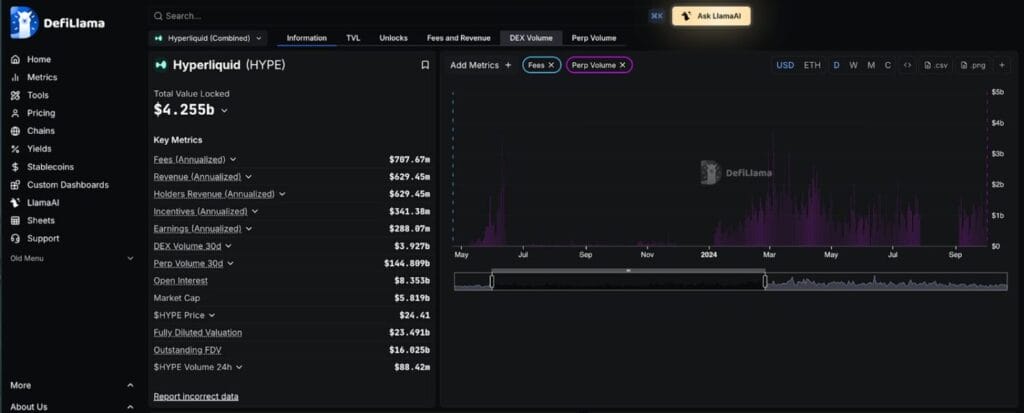
Task: Click the search field
Action: (398, 16)
